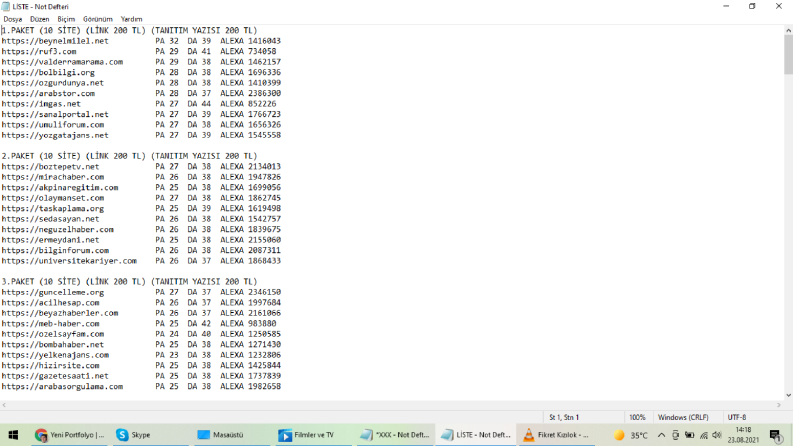Open the volume tray icon
Image resolution: width=793 pixels, height=446 pixels.
point(717,435)
